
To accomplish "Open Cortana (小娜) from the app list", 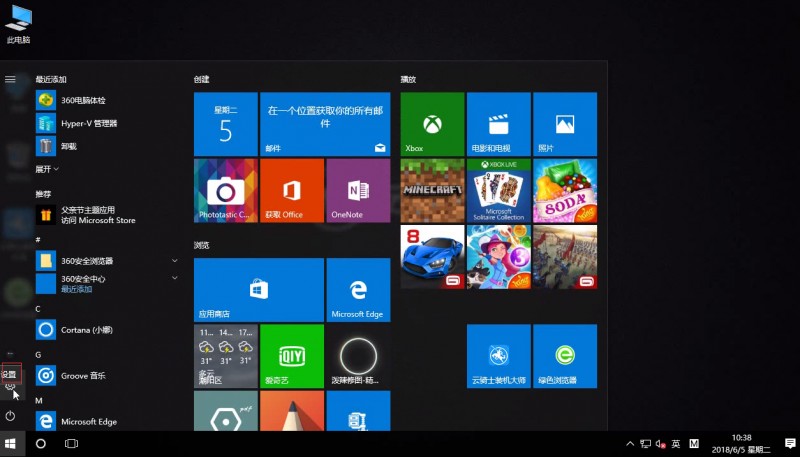I will coord(107,329).
